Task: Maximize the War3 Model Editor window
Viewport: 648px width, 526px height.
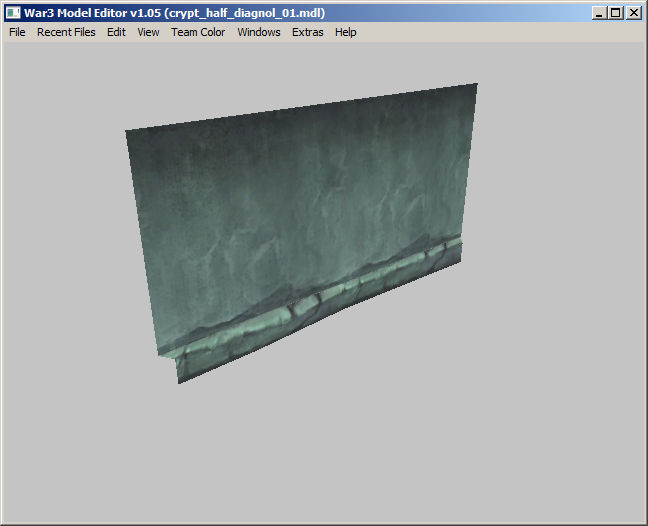Action: [615, 13]
